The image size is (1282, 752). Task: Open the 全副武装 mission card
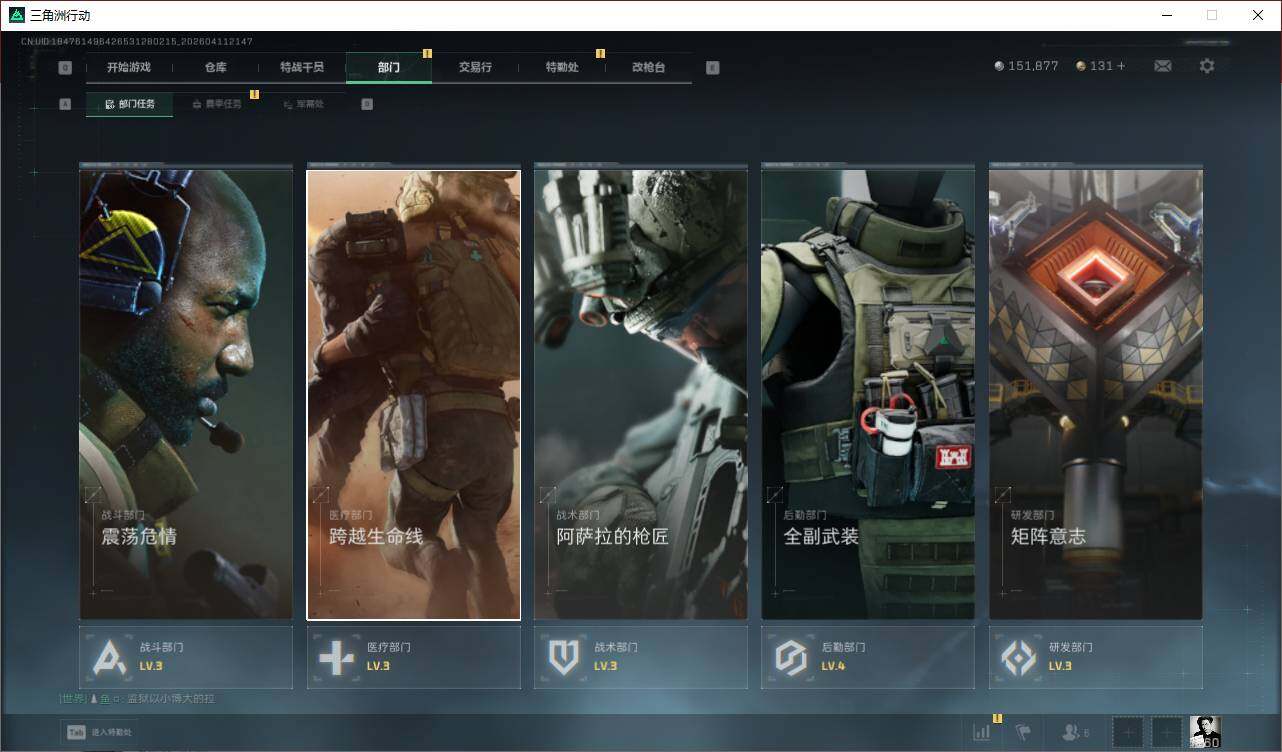click(868, 394)
